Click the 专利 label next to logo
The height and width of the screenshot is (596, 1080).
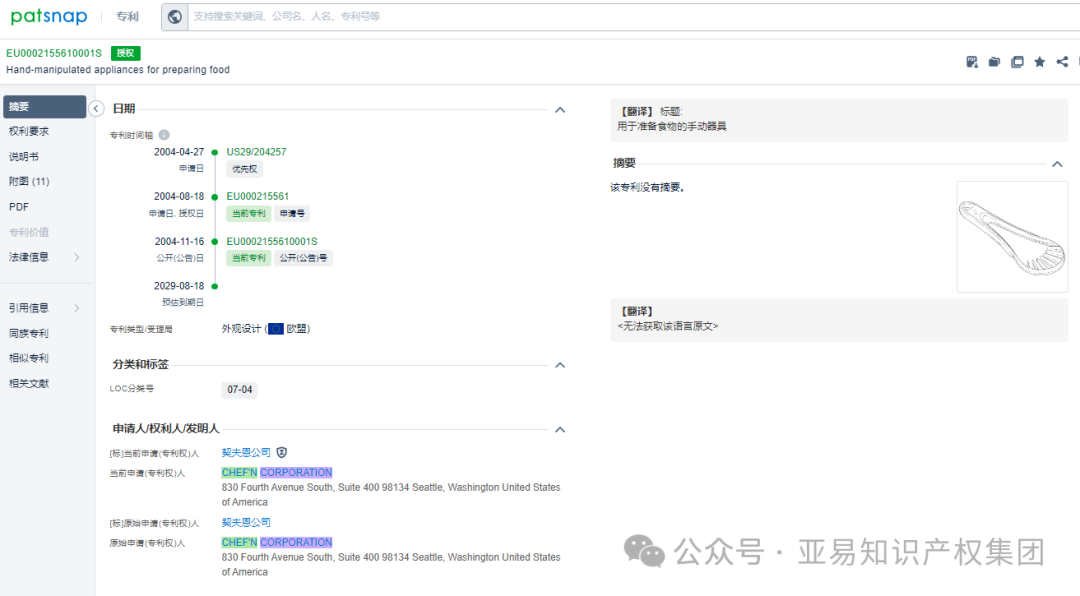[x=127, y=17]
